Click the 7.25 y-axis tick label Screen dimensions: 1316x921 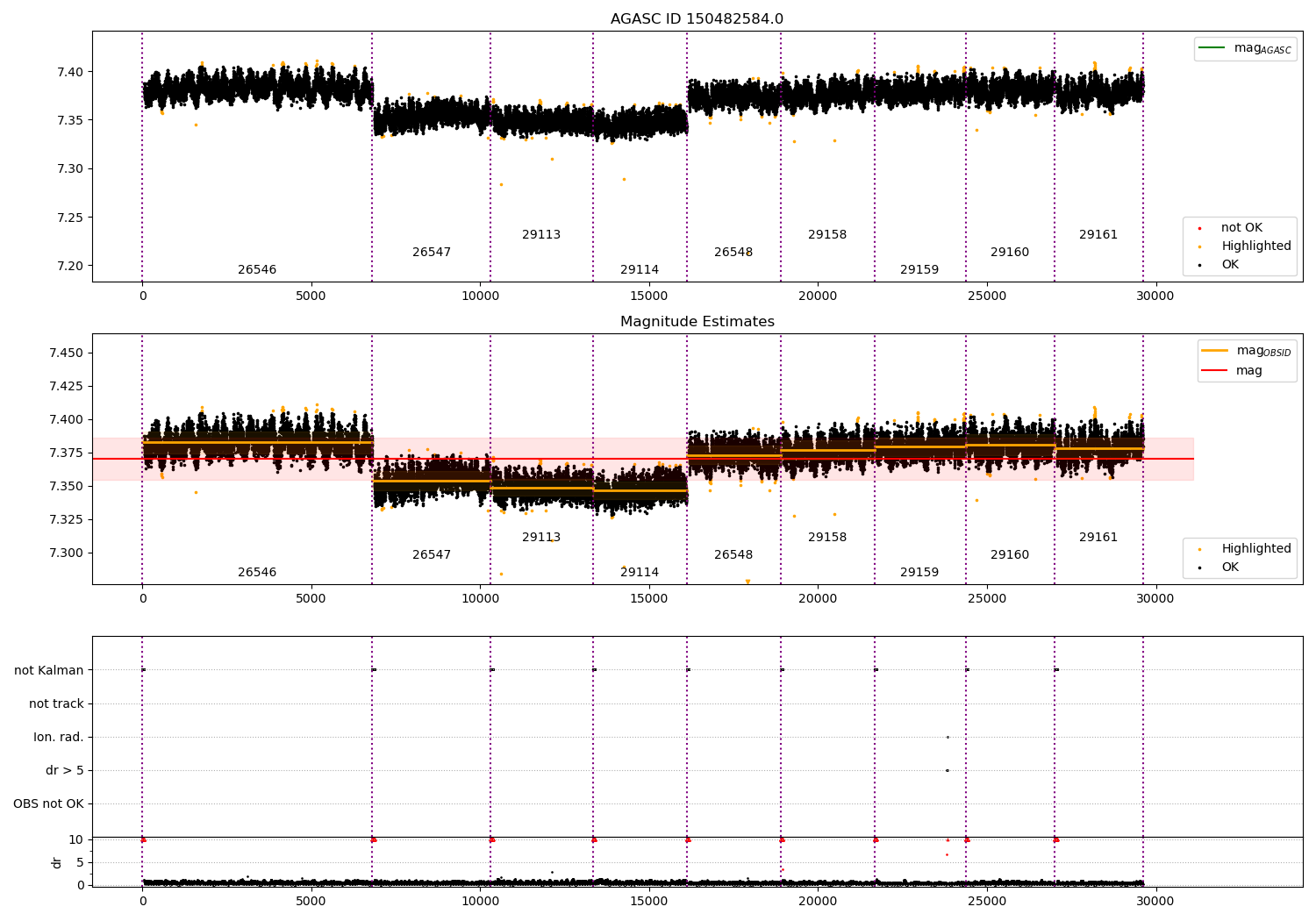(x=70, y=218)
